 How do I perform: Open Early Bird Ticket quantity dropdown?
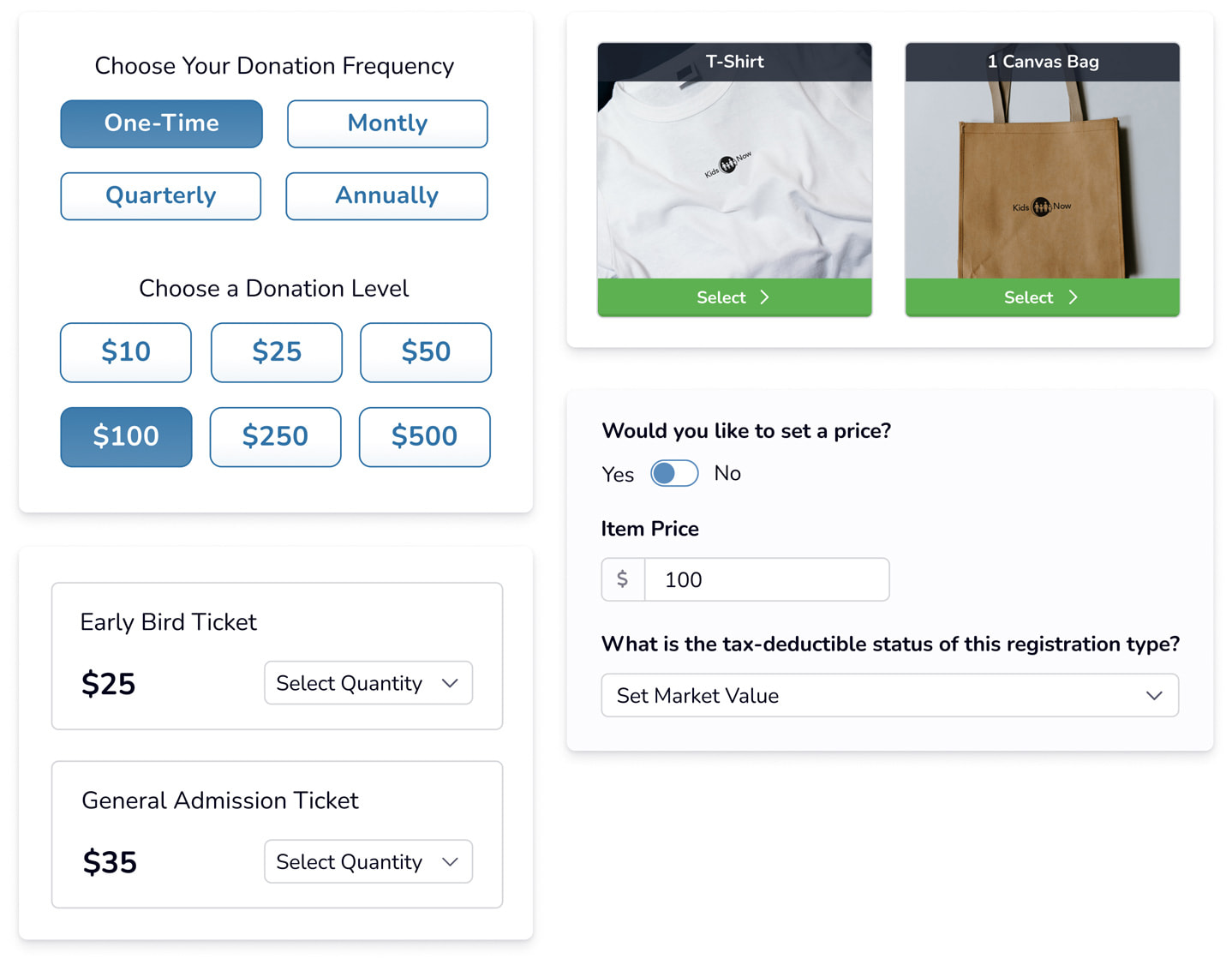[368, 683]
